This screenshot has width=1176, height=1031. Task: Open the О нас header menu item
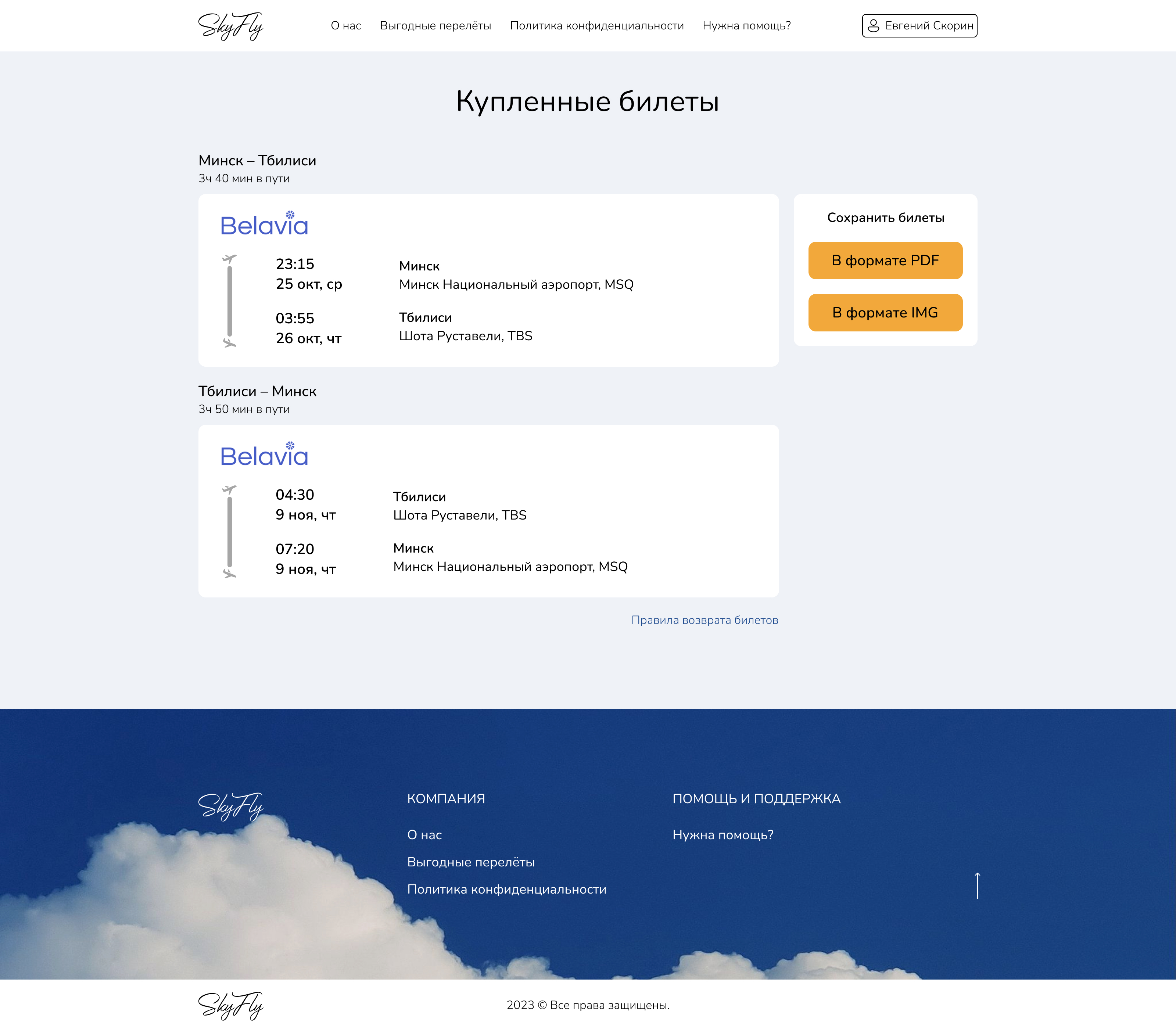[346, 26]
